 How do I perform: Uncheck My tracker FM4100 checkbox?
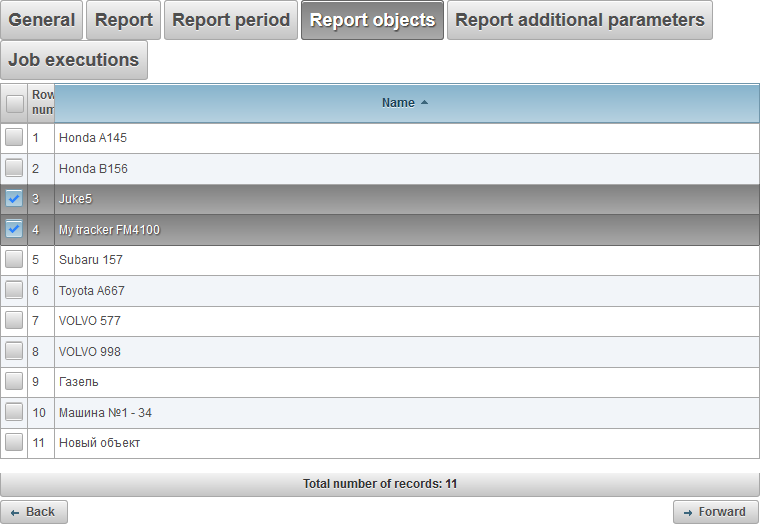(14, 229)
